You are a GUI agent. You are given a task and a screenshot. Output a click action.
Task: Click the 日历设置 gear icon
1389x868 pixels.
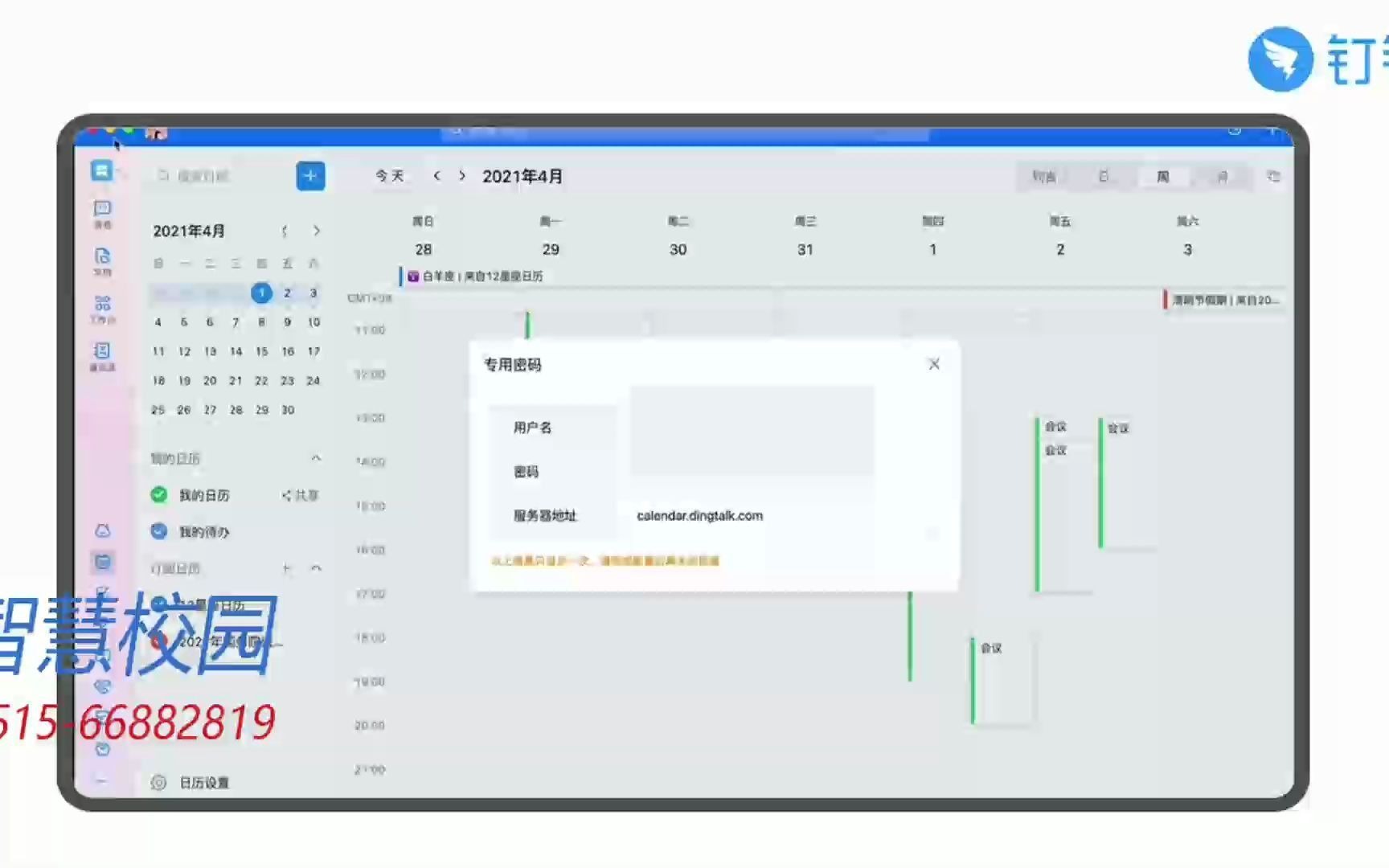click(x=159, y=782)
